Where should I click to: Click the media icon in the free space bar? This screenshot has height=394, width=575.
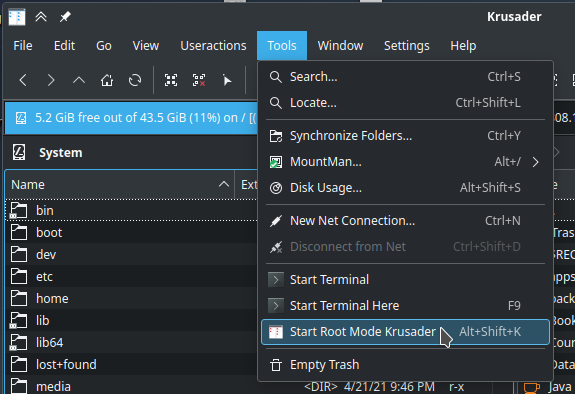click(21, 118)
